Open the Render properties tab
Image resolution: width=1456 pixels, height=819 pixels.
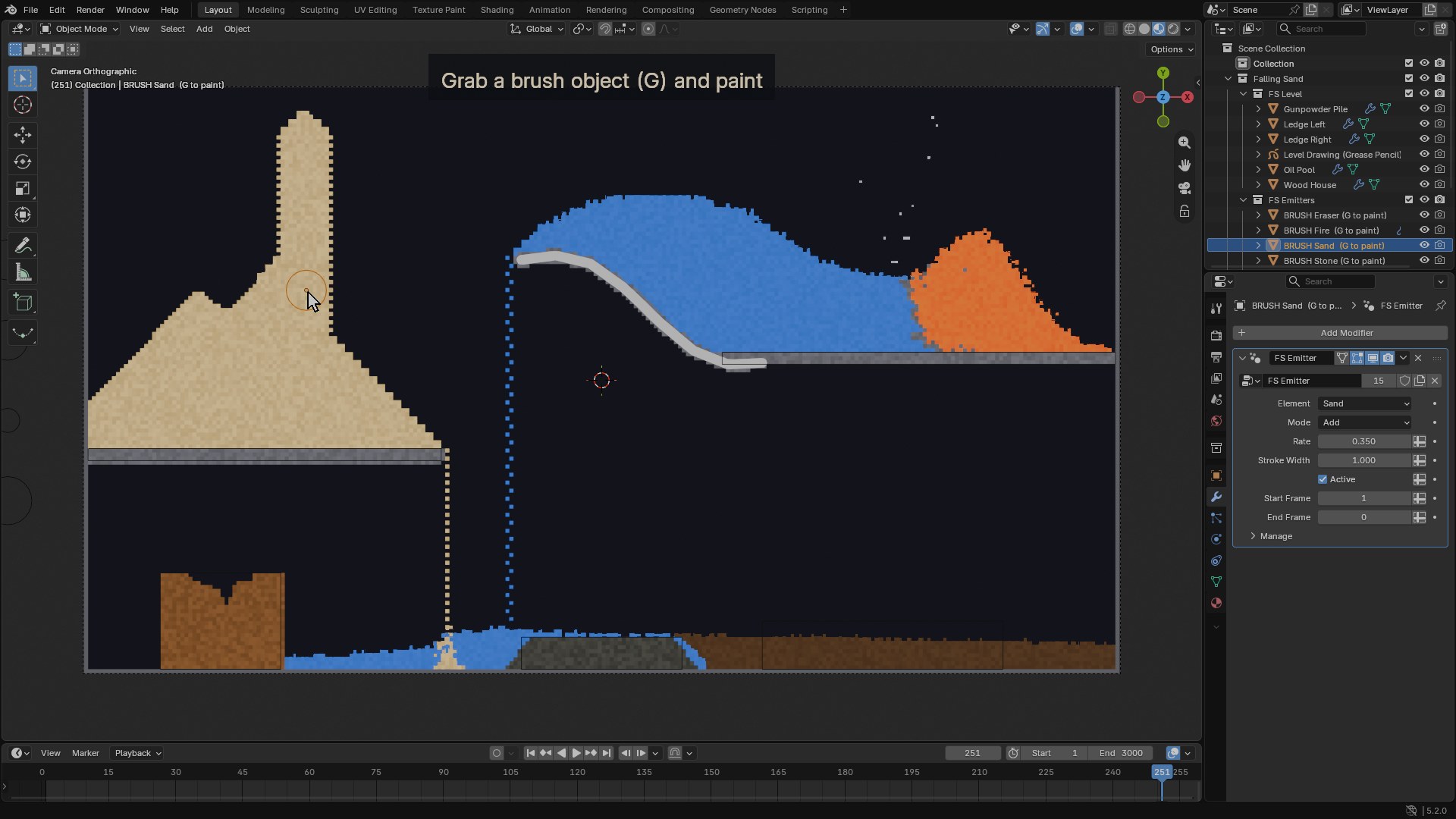click(1216, 335)
